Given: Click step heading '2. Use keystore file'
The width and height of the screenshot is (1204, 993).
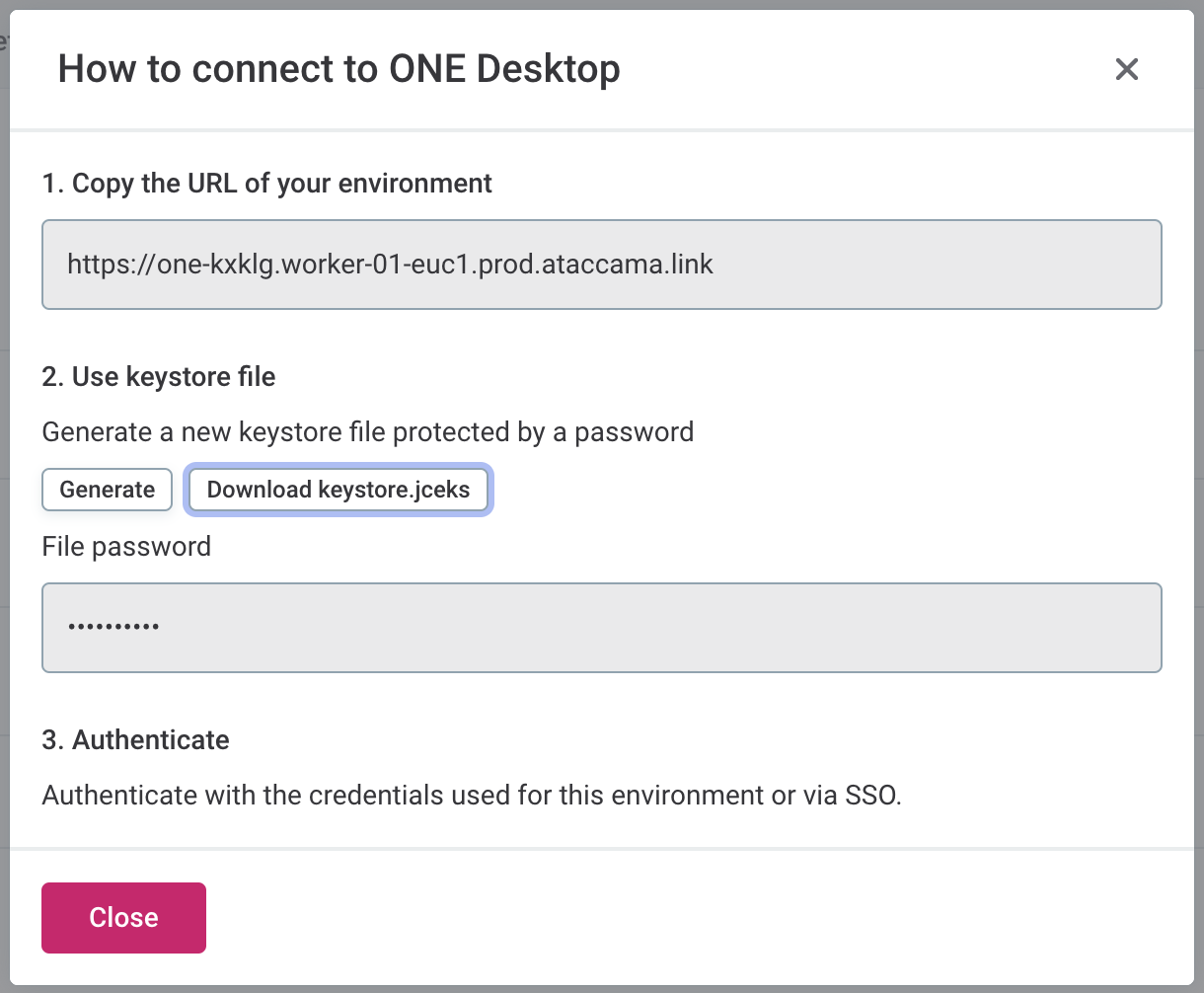Looking at the screenshot, I should [158, 376].
